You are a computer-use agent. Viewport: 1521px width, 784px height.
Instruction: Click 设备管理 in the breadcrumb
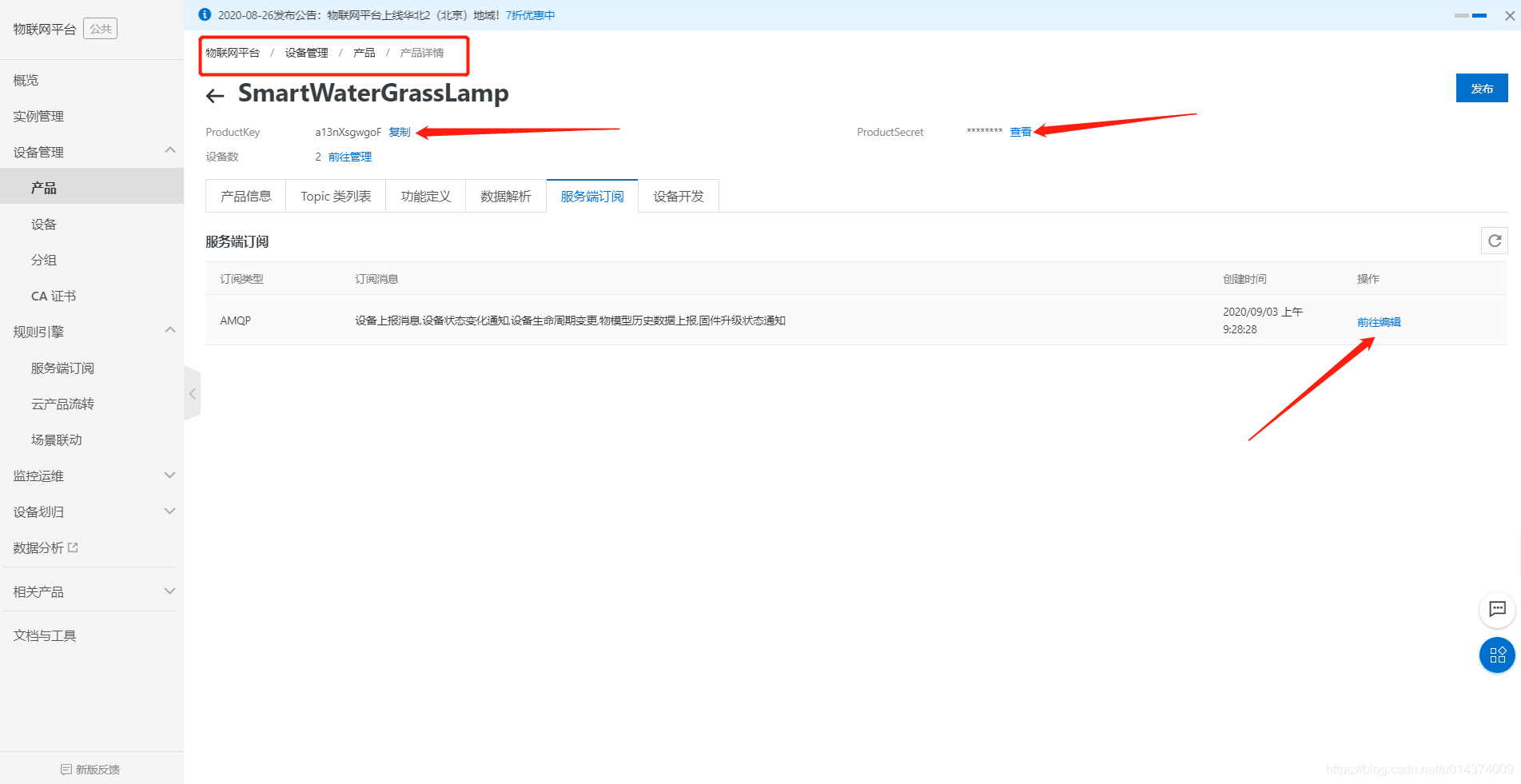click(306, 53)
